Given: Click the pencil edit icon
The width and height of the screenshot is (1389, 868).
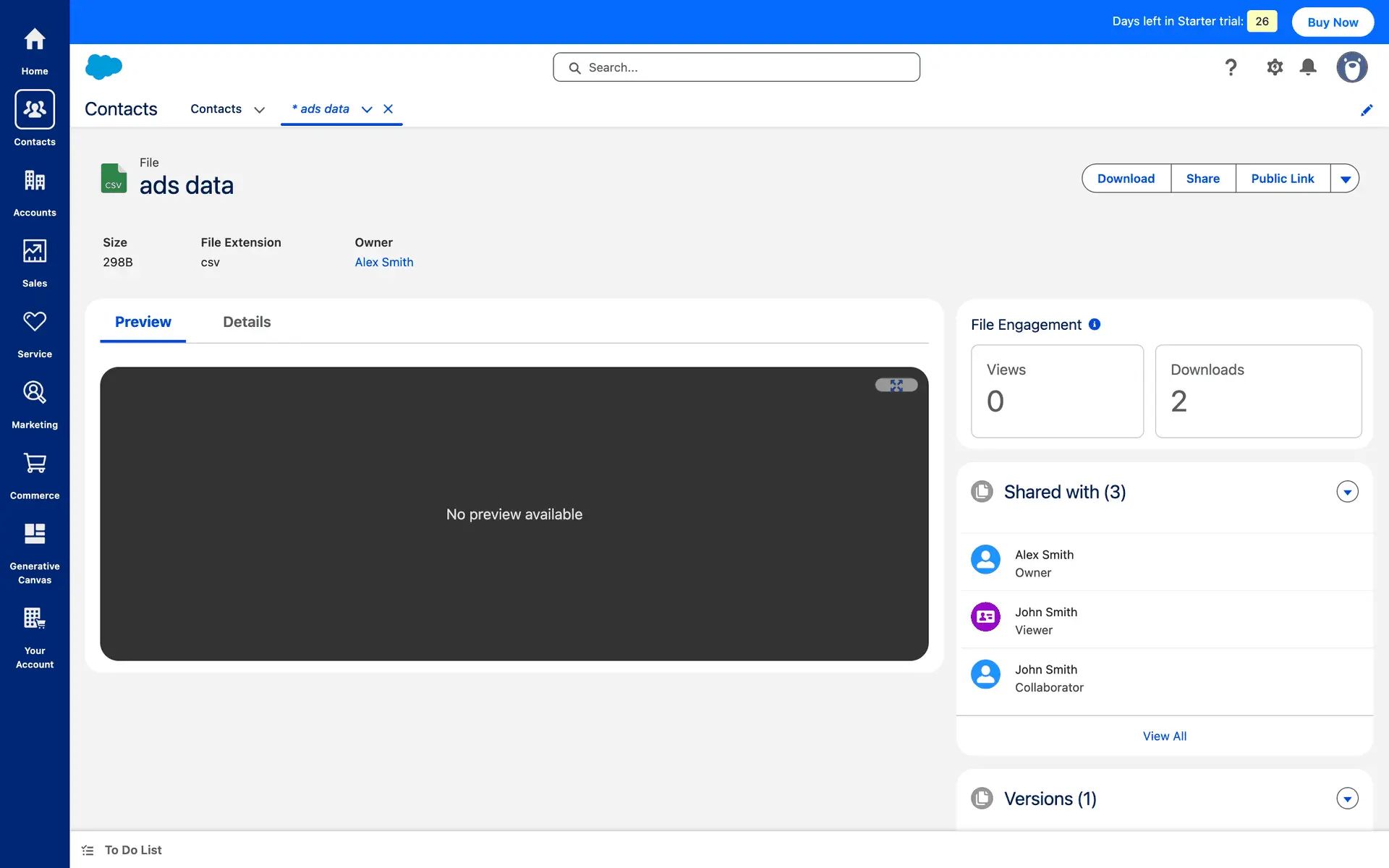Looking at the screenshot, I should click(x=1366, y=110).
